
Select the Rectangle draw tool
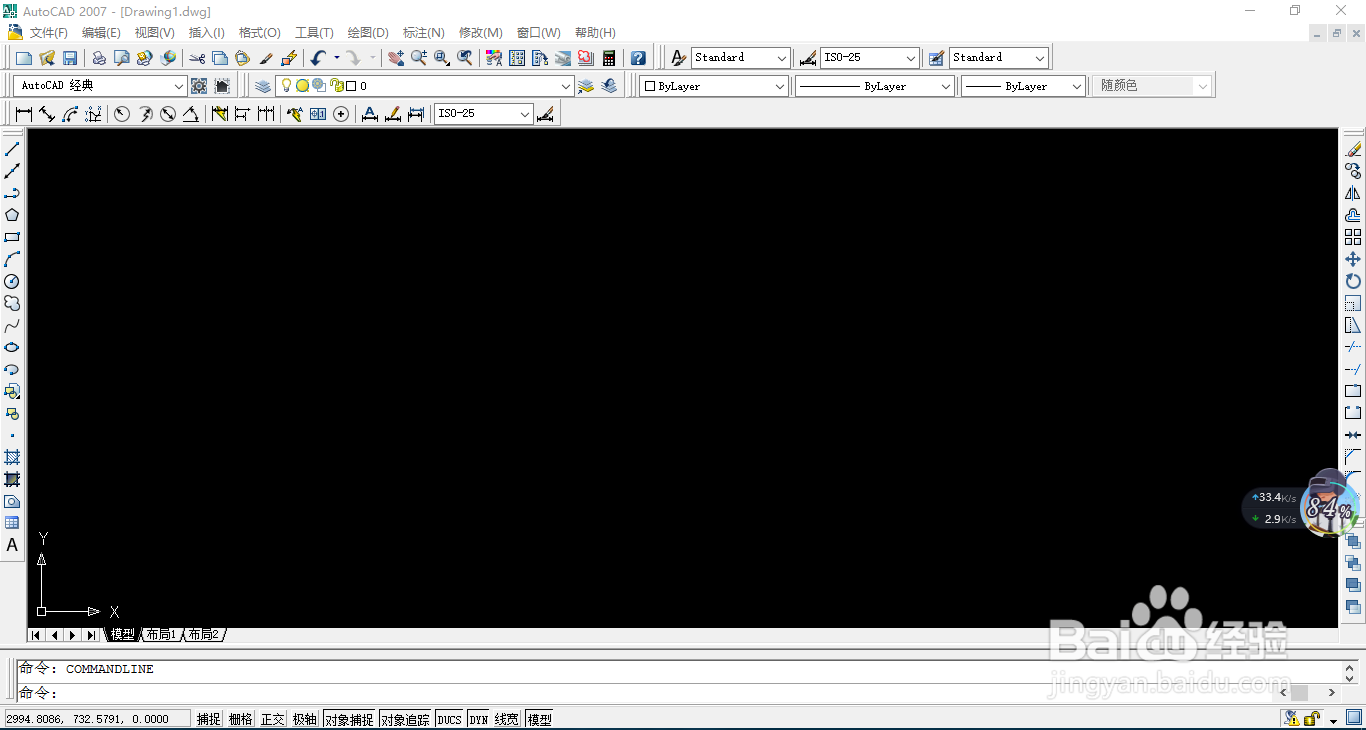click(12, 237)
